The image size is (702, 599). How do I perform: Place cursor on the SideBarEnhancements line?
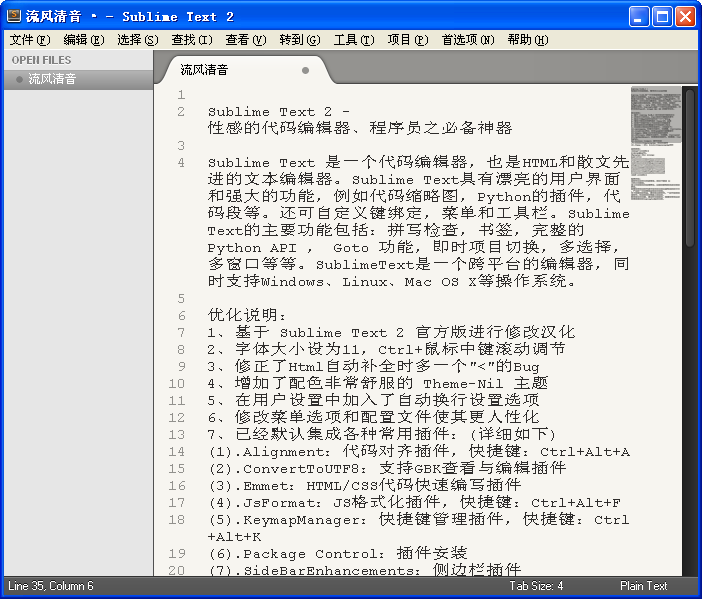[364, 570]
